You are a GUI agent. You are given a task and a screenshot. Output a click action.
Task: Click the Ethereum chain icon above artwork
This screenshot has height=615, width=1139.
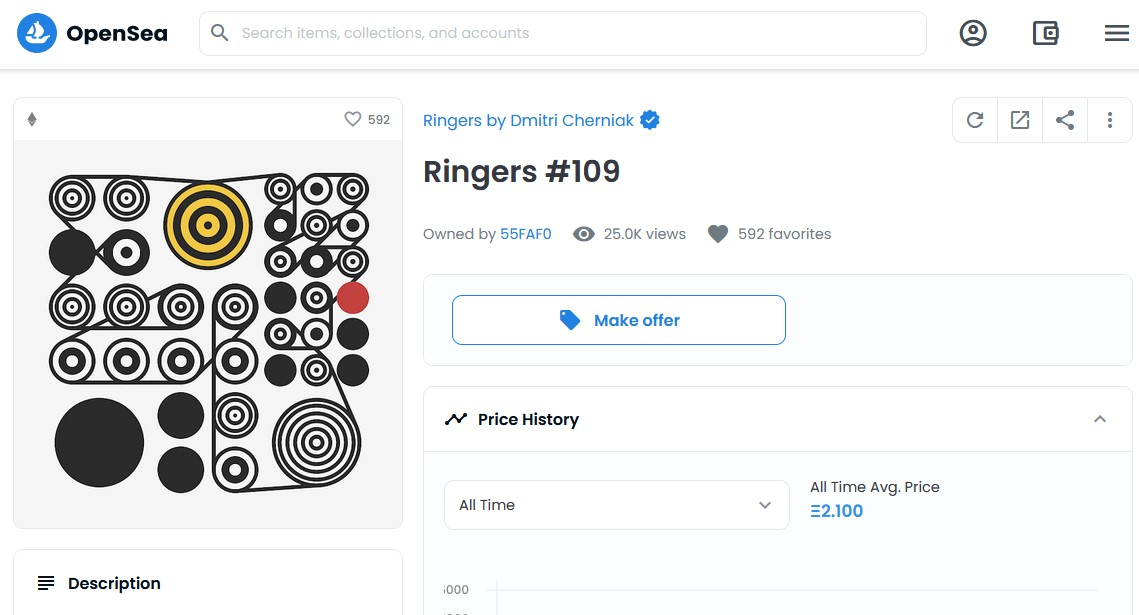31,120
